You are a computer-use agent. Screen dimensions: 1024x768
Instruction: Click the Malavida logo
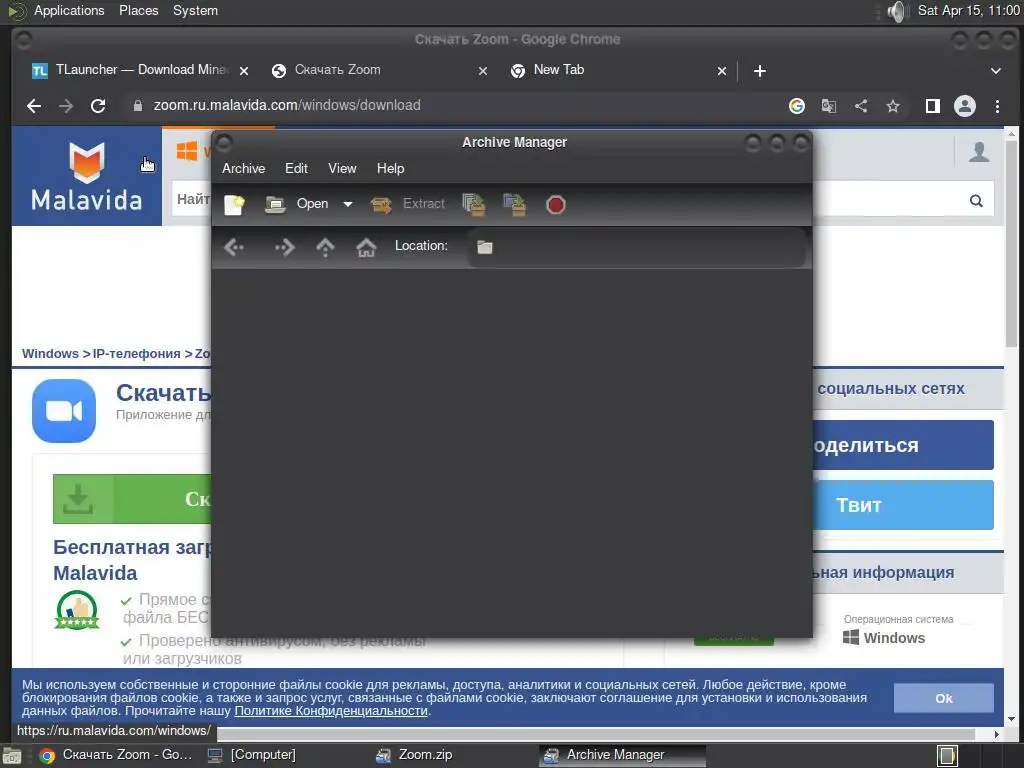pyautogui.click(x=87, y=176)
